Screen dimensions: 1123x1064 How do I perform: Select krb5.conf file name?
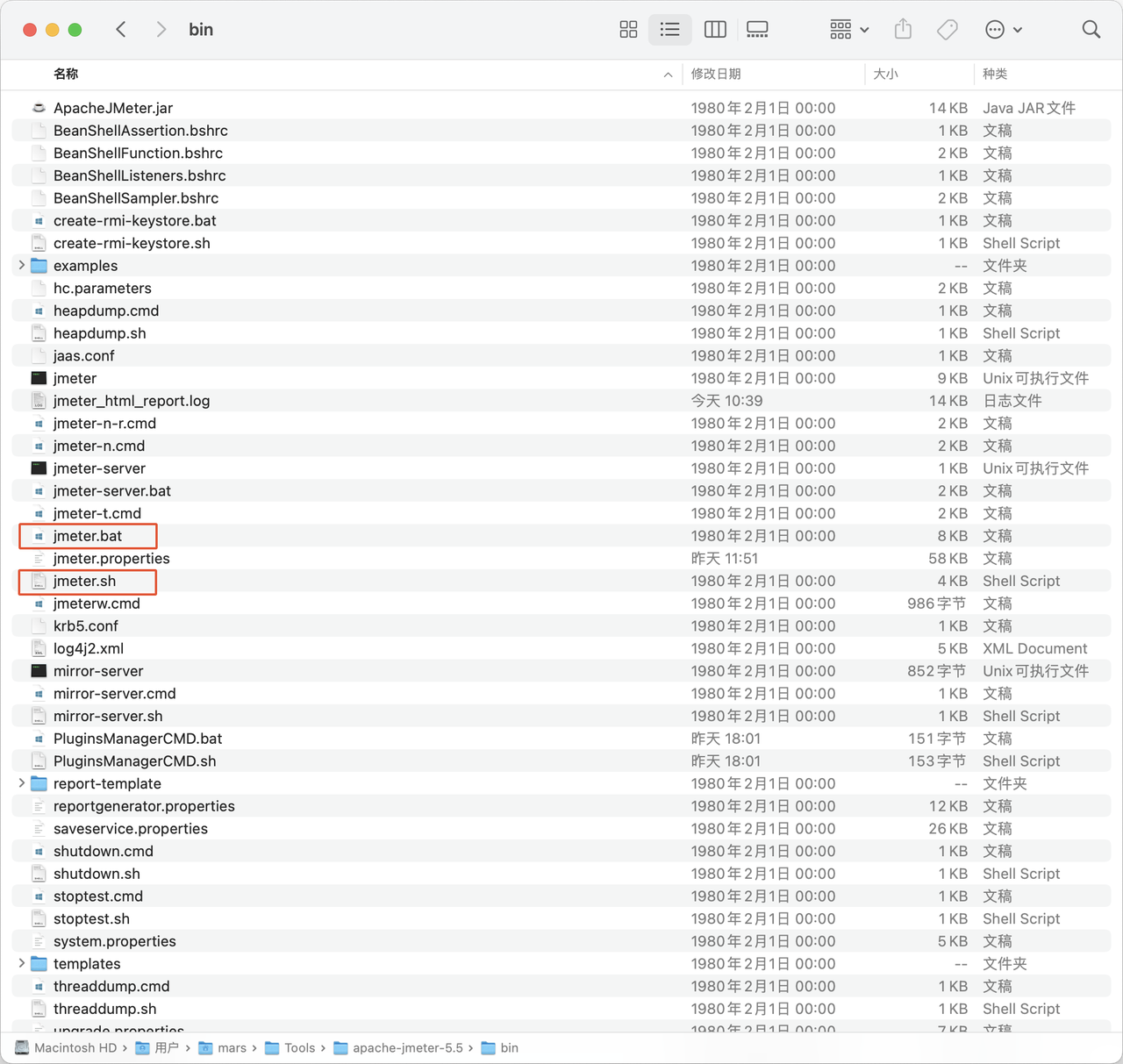click(85, 626)
